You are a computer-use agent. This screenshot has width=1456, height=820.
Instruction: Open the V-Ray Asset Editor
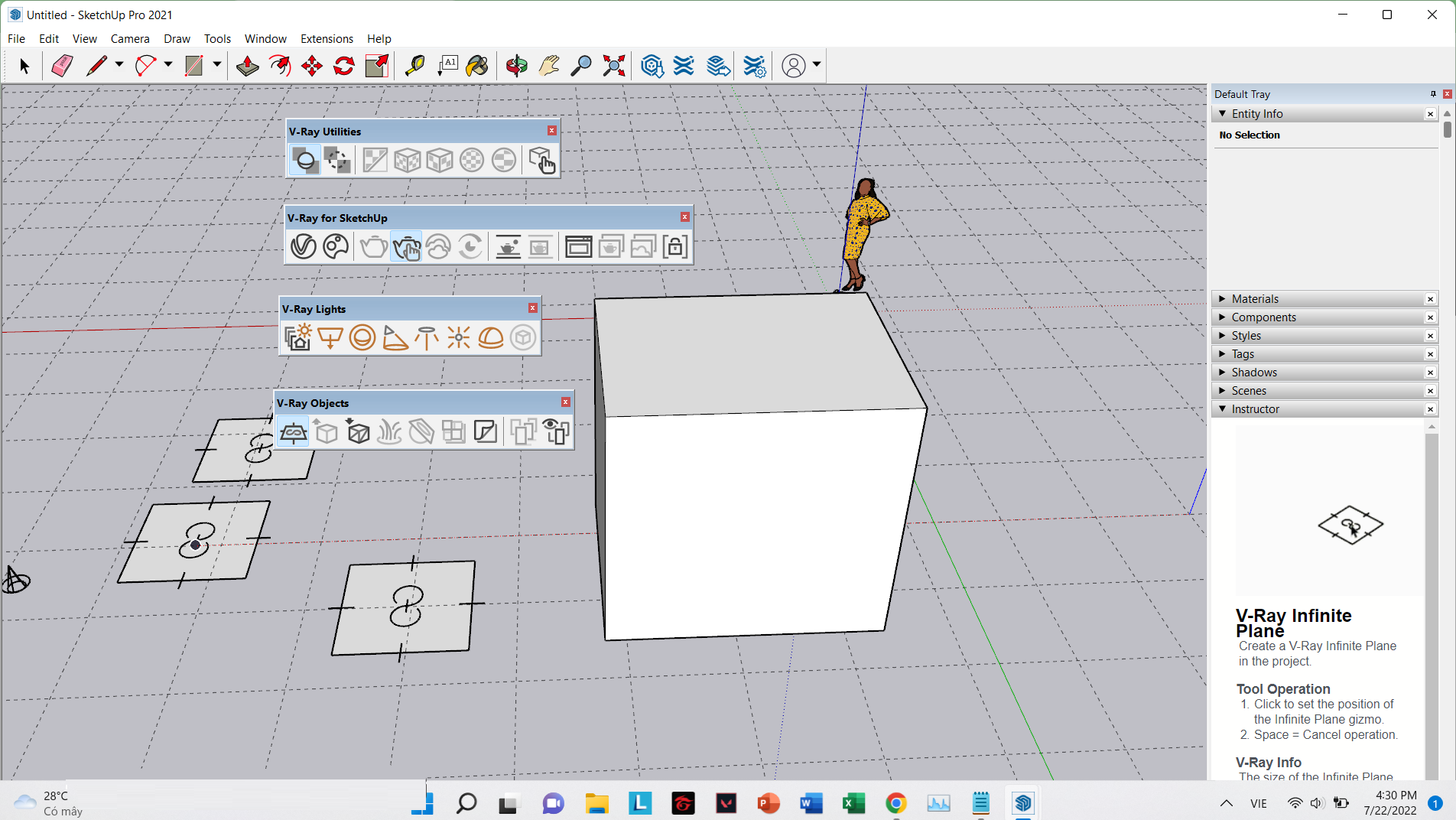(303, 246)
